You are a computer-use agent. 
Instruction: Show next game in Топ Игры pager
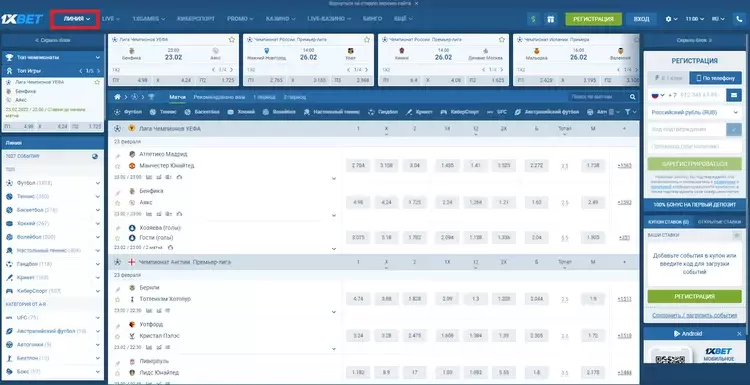pyautogui.click(x=99, y=71)
